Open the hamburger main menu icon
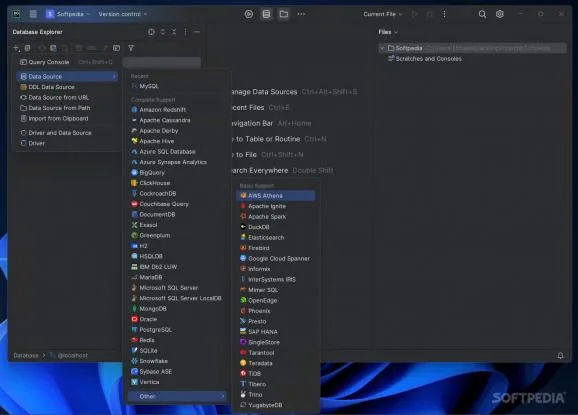 (33, 14)
